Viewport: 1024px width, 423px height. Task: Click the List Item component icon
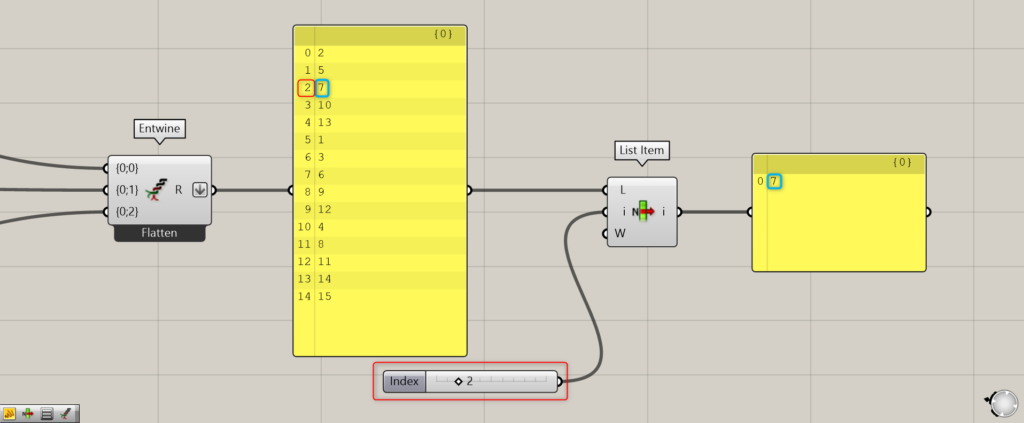point(643,211)
